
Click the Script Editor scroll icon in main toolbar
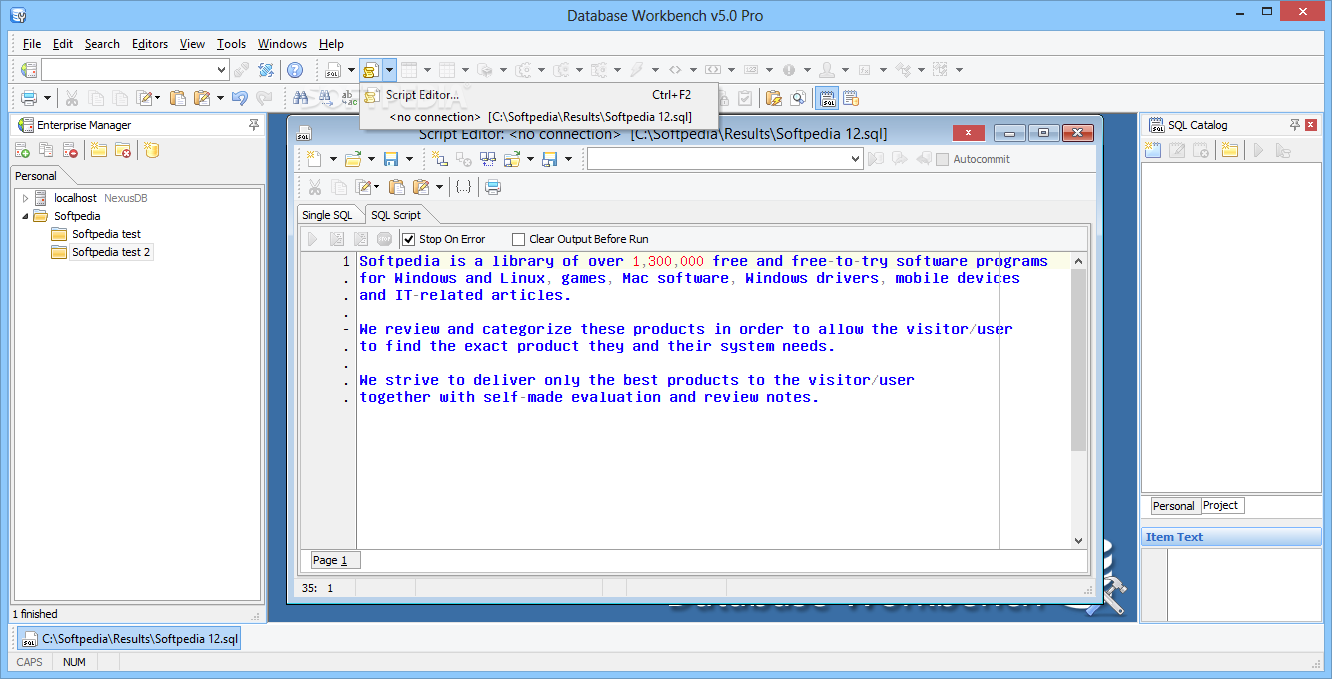click(x=371, y=70)
